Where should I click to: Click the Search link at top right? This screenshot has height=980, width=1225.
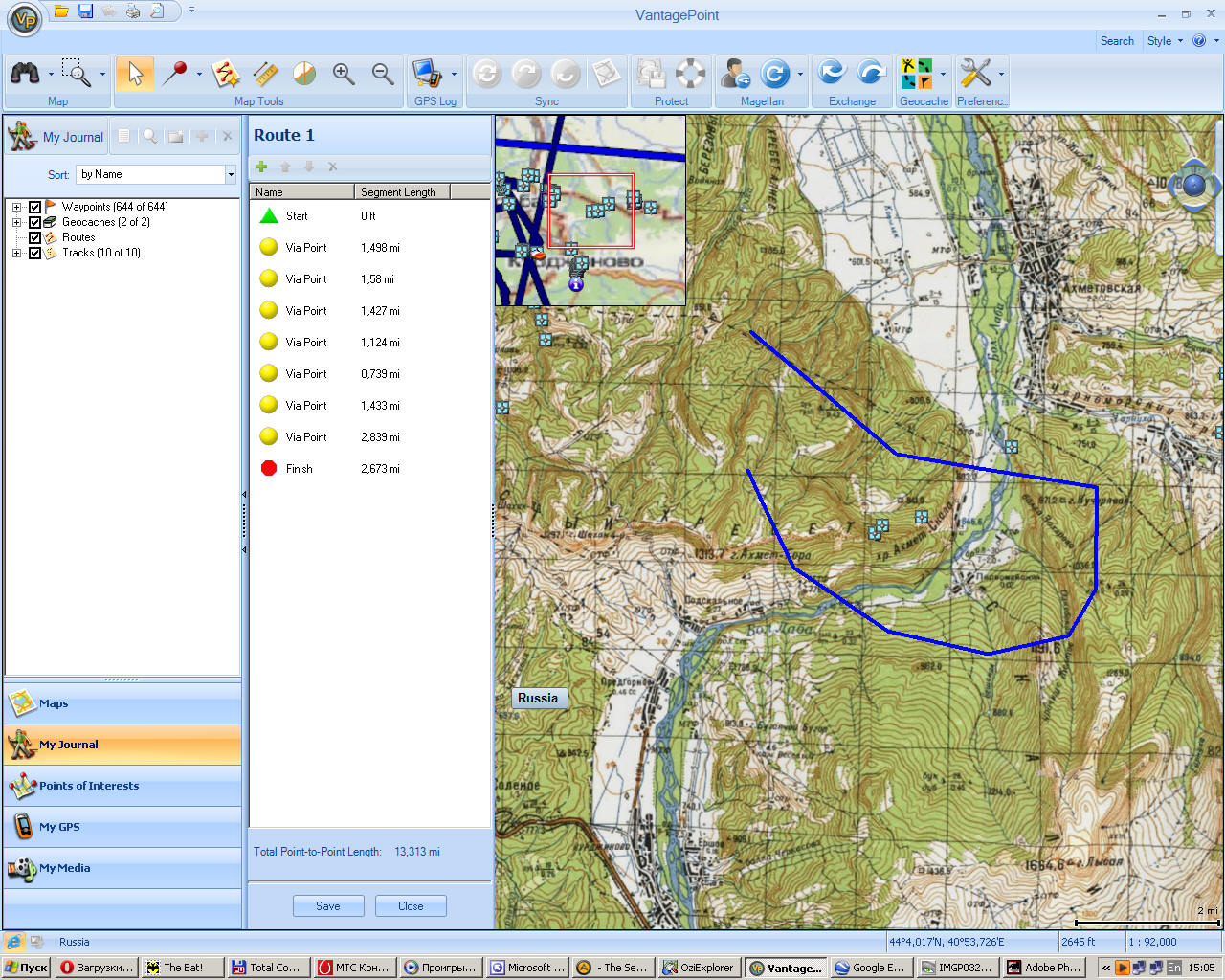pyautogui.click(x=1117, y=41)
